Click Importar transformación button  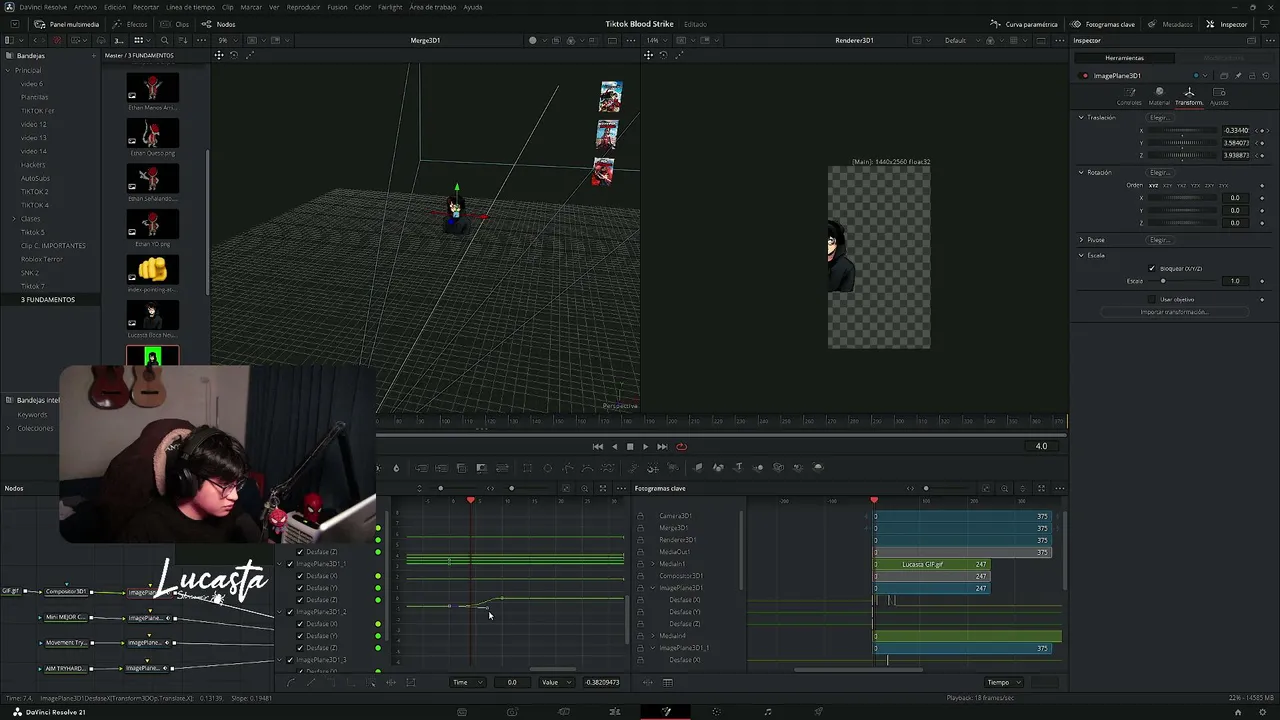click(x=1175, y=312)
